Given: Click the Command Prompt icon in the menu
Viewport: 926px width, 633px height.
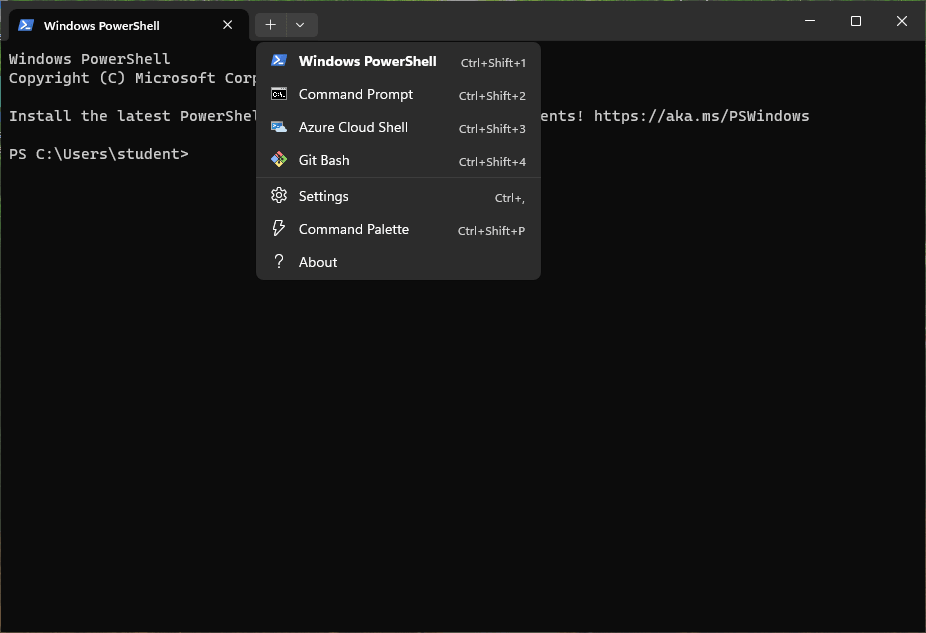Looking at the screenshot, I should tap(279, 94).
